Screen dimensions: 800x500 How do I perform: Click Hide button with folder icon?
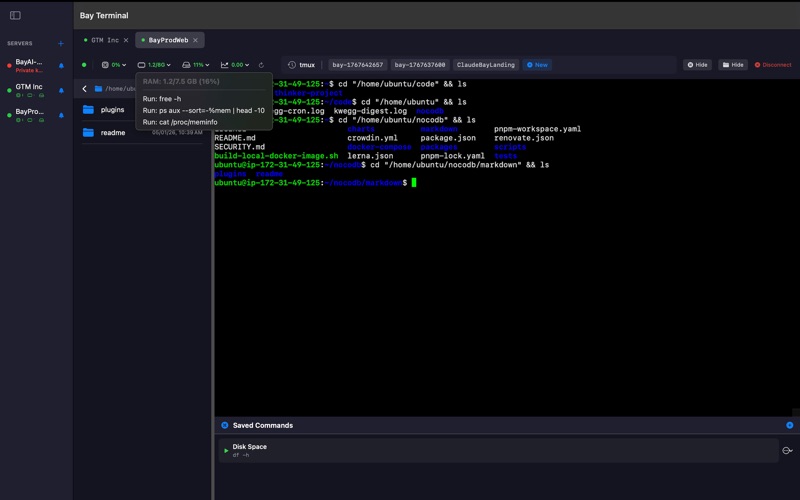tap(733, 65)
